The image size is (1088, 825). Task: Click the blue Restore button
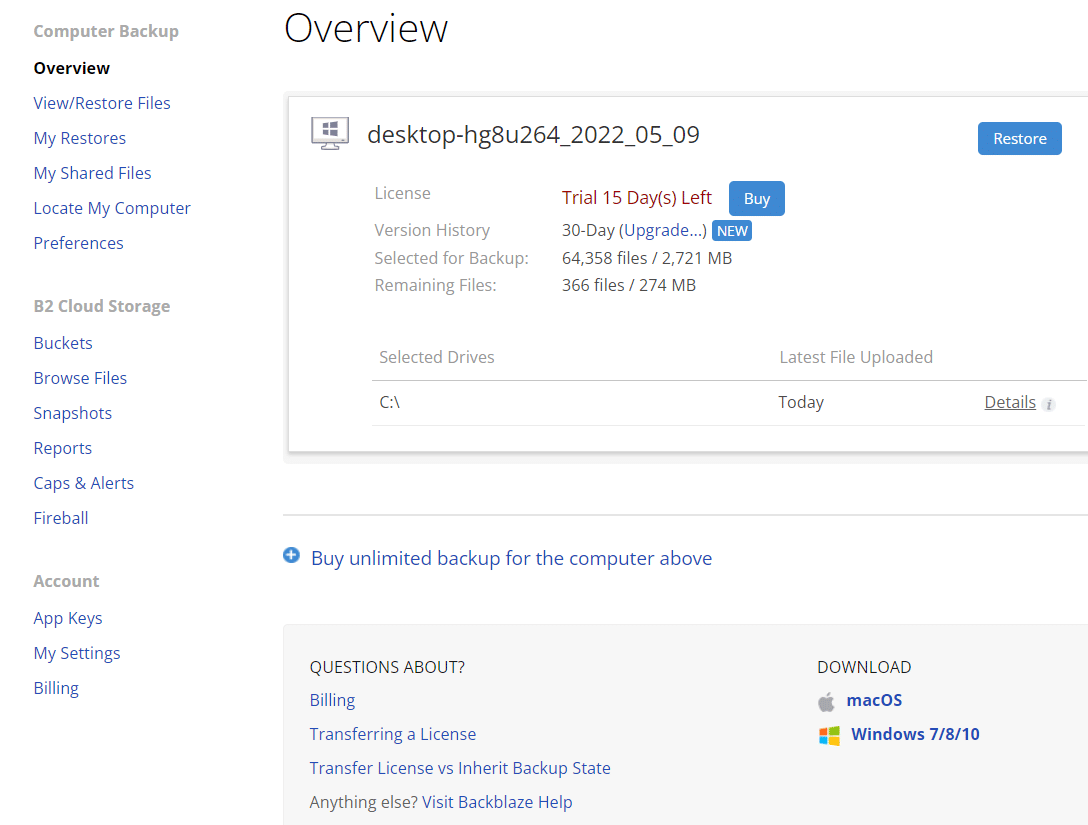[x=1019, y=139]
